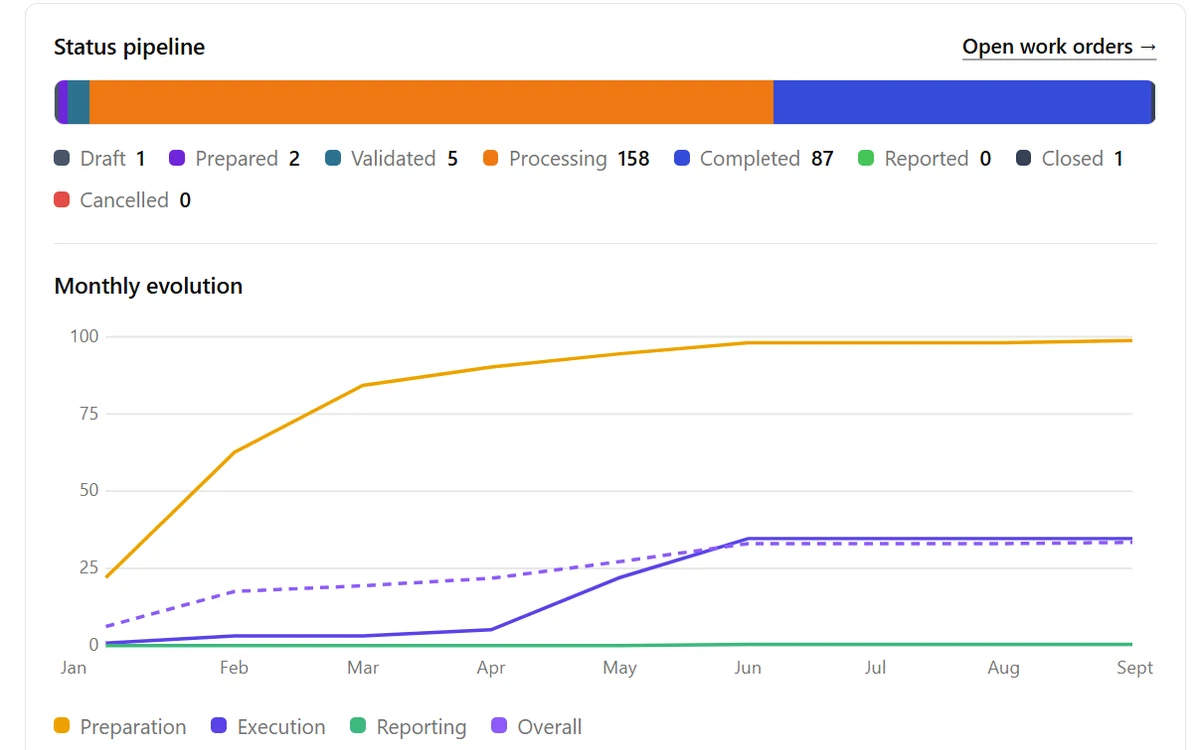Screen dimensions: 1200x750
Task: Click the Status pipeline heading
Action: pyautogui.click(x=129, y=47)
